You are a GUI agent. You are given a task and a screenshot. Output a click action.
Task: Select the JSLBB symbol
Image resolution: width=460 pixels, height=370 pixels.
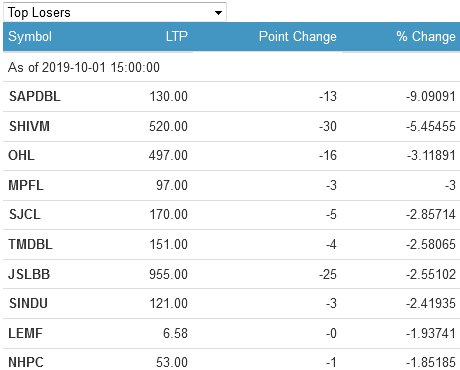[x=29, y=274]
